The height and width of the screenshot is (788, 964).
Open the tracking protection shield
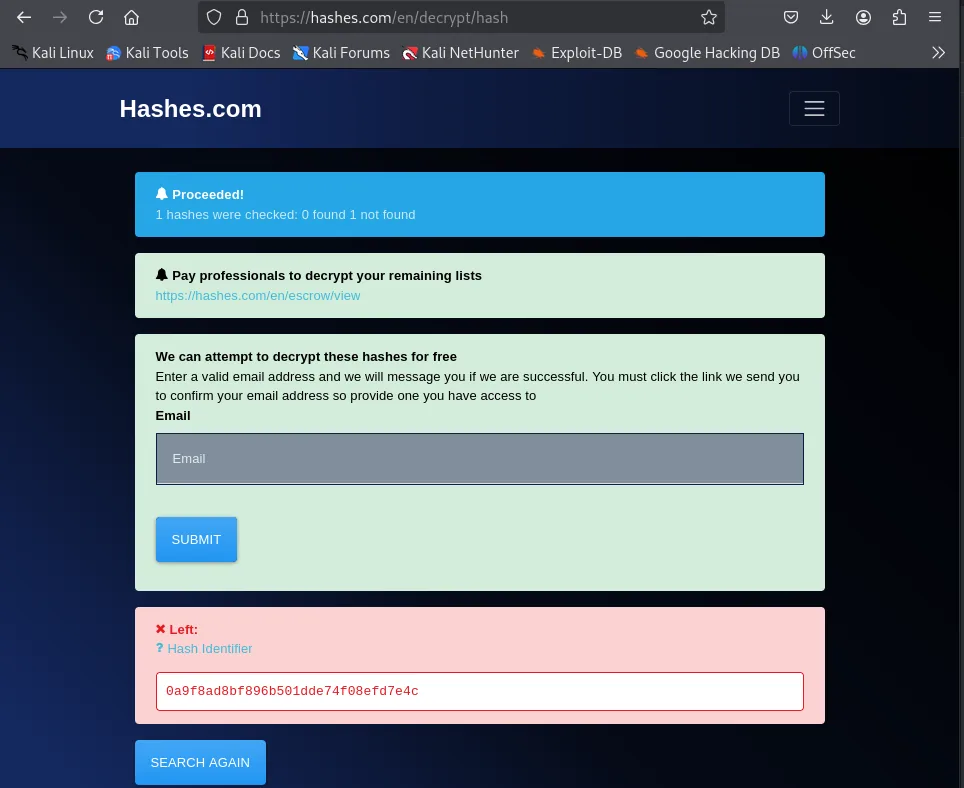[x=214, y=17]
